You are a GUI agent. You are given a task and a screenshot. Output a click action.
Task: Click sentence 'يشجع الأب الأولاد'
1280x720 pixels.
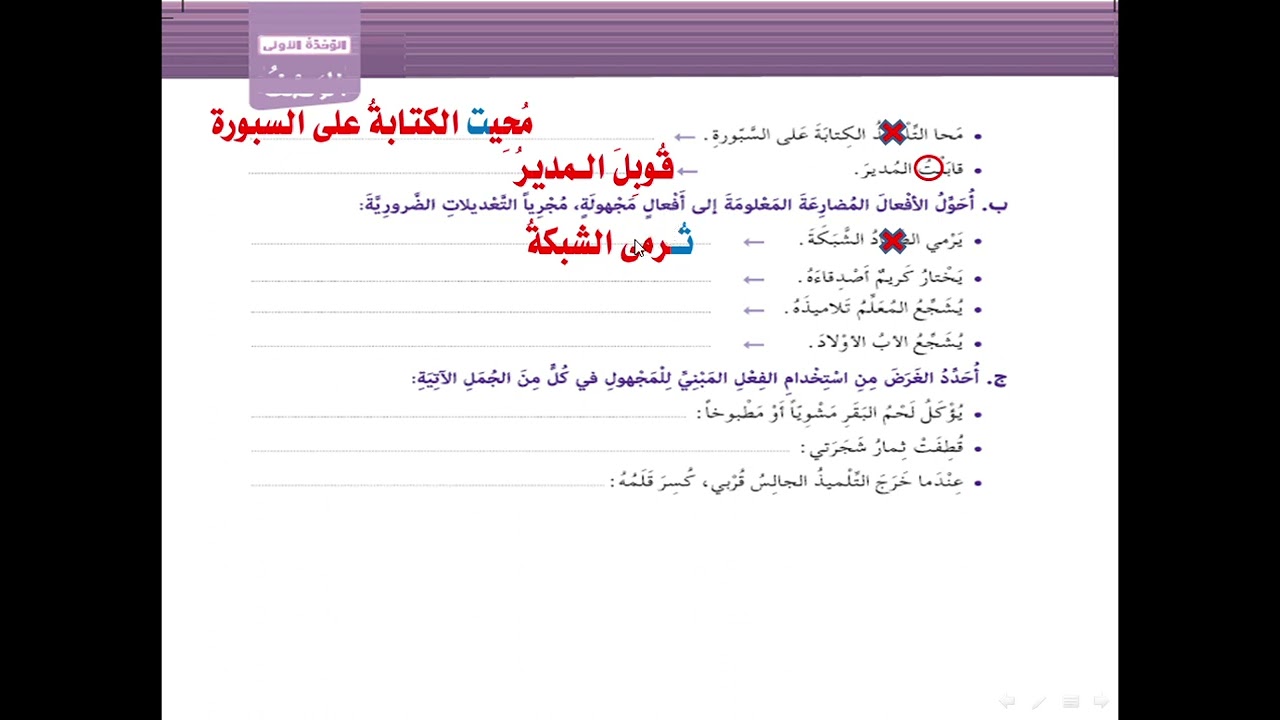click(x=887, y=342)
